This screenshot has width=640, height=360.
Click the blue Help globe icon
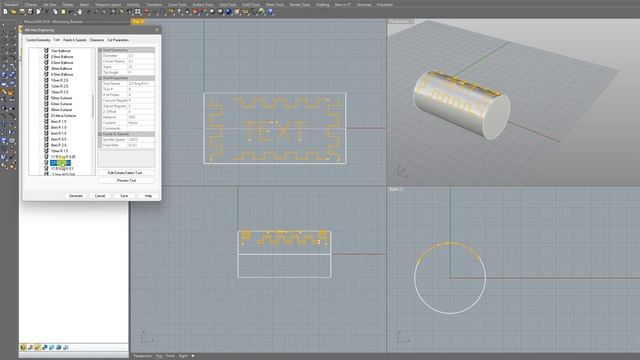tap(270, 12)
